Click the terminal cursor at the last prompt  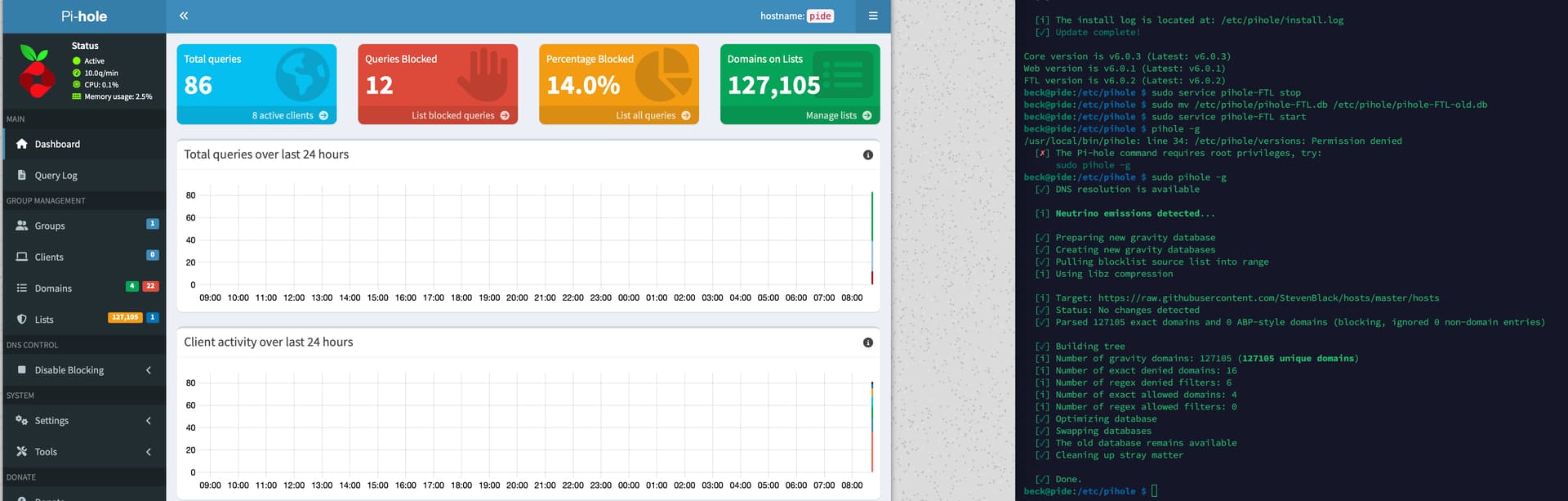(x=1155, y=491)
